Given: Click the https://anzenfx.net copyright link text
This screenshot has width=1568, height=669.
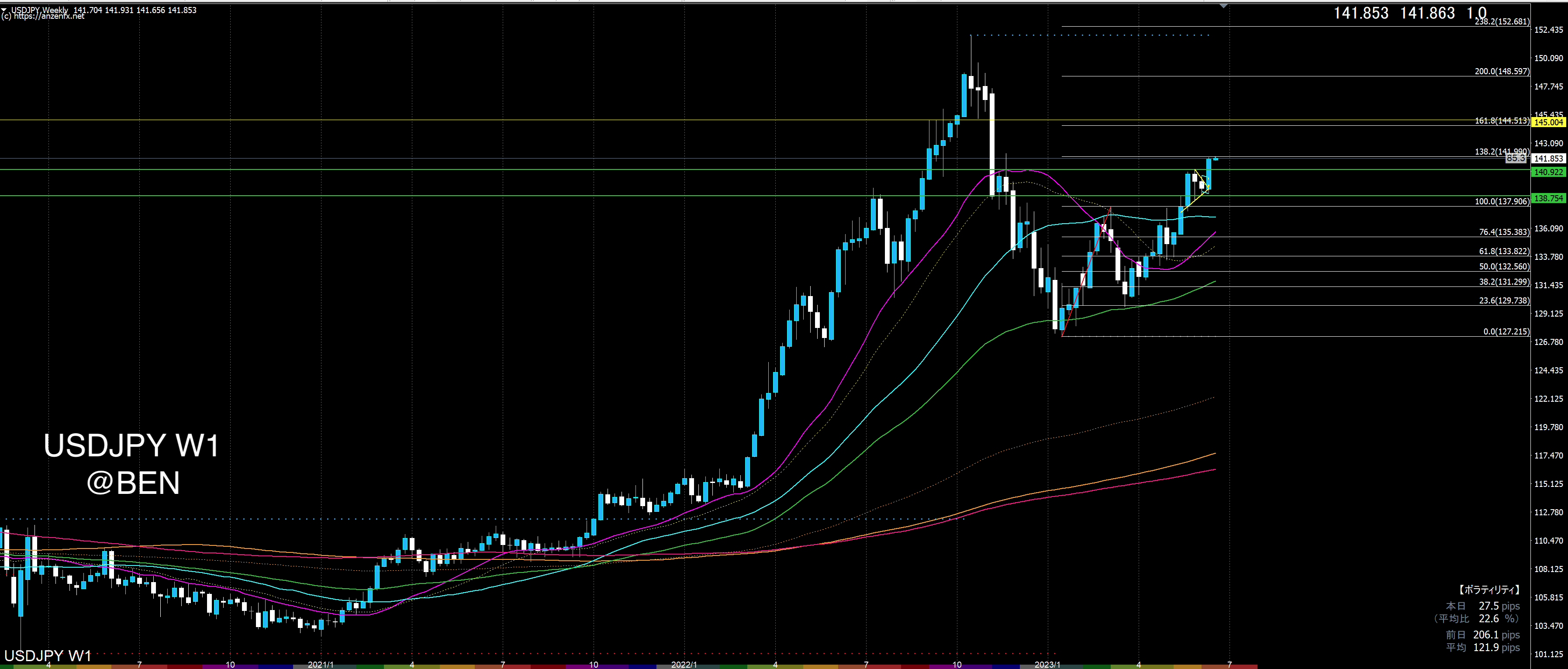Looking at the screenshot, I should [48, 17].
